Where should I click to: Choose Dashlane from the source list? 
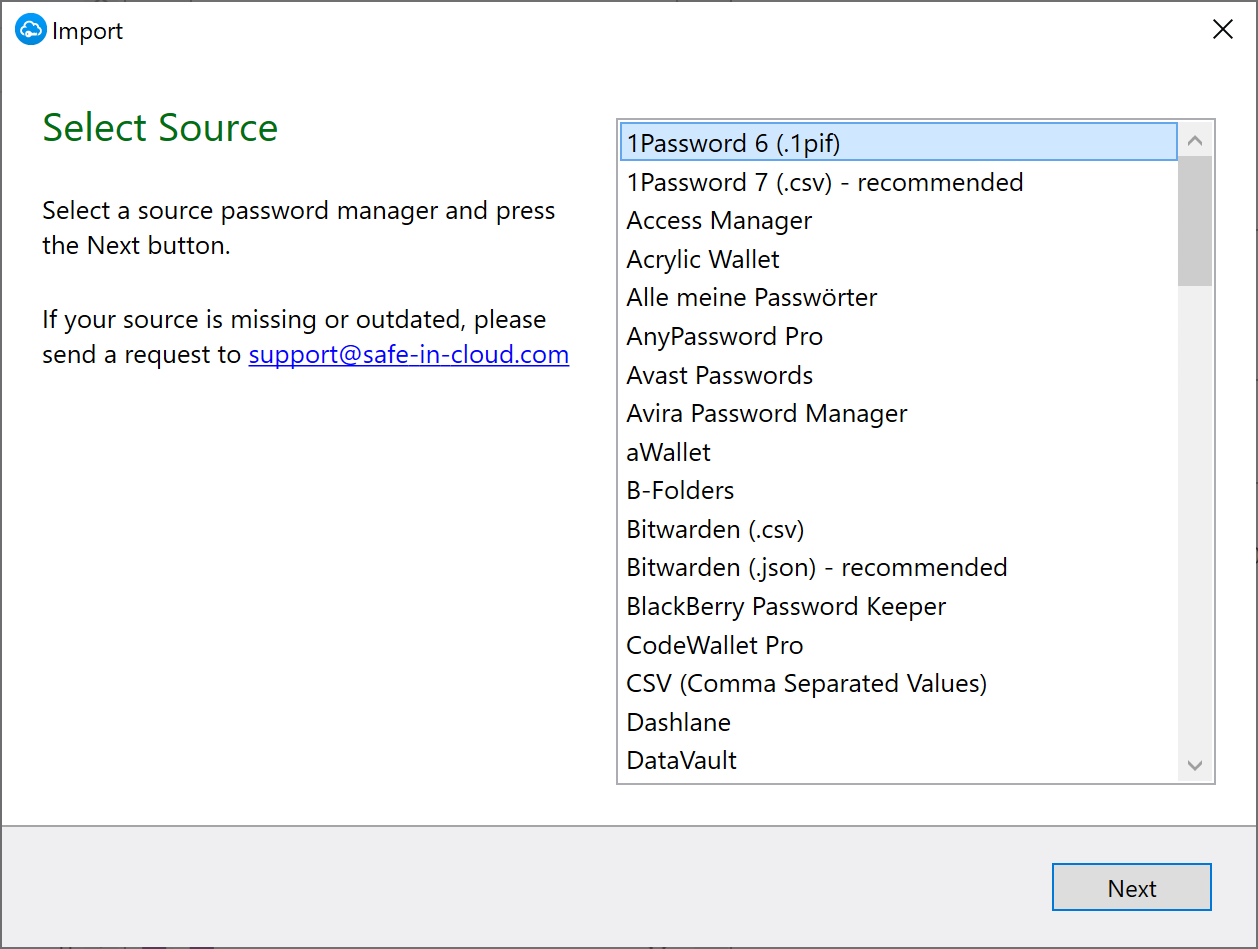pos(898,722)
